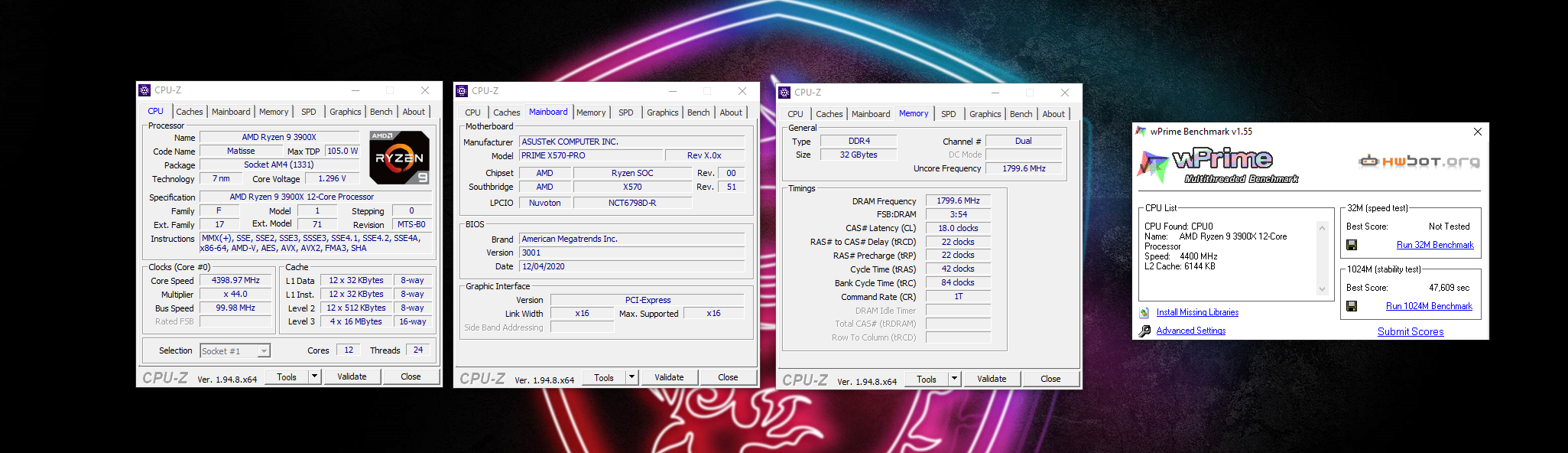Open the Tools dropdown arrow in the Memory window
The image size is (1568, 453).
click(x=954, y=379)
